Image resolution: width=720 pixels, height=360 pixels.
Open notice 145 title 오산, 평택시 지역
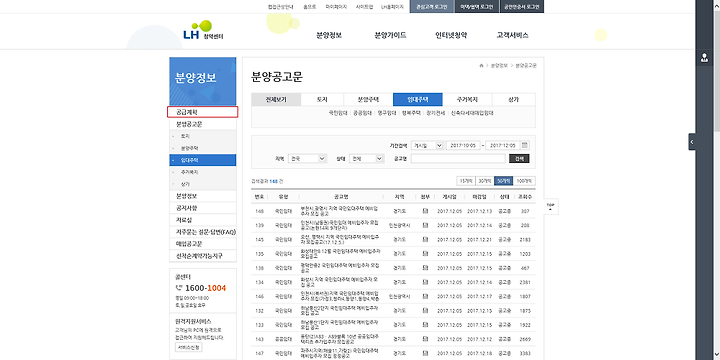pyautogui.click(x=339, y=240)
